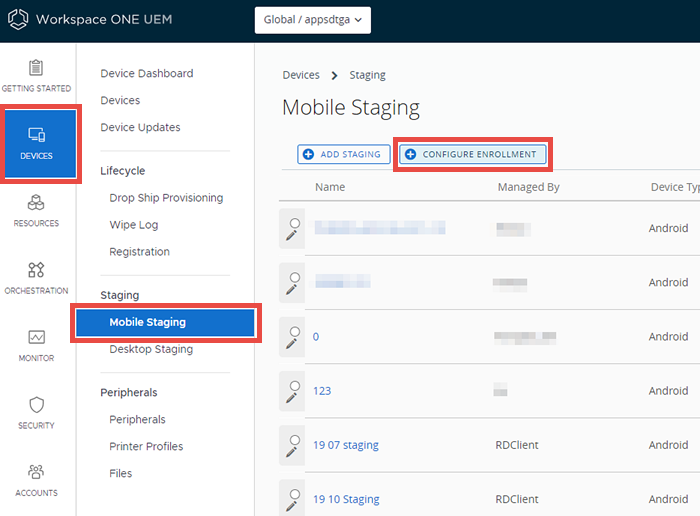
Task: Open the Wipe Log page
Action: [x=133, y=225]
